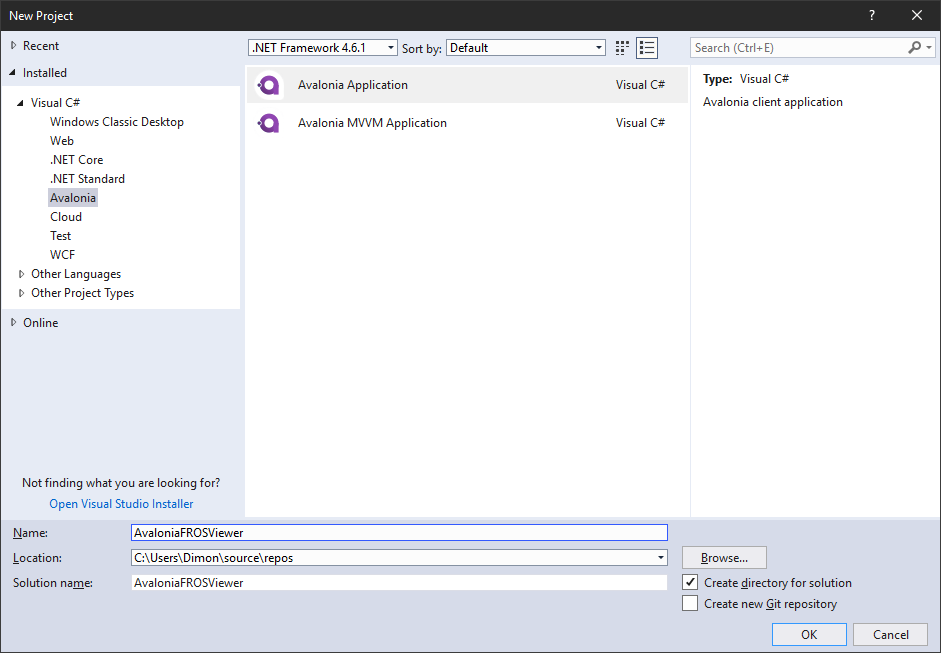Select the WCF category

(62, 254)
